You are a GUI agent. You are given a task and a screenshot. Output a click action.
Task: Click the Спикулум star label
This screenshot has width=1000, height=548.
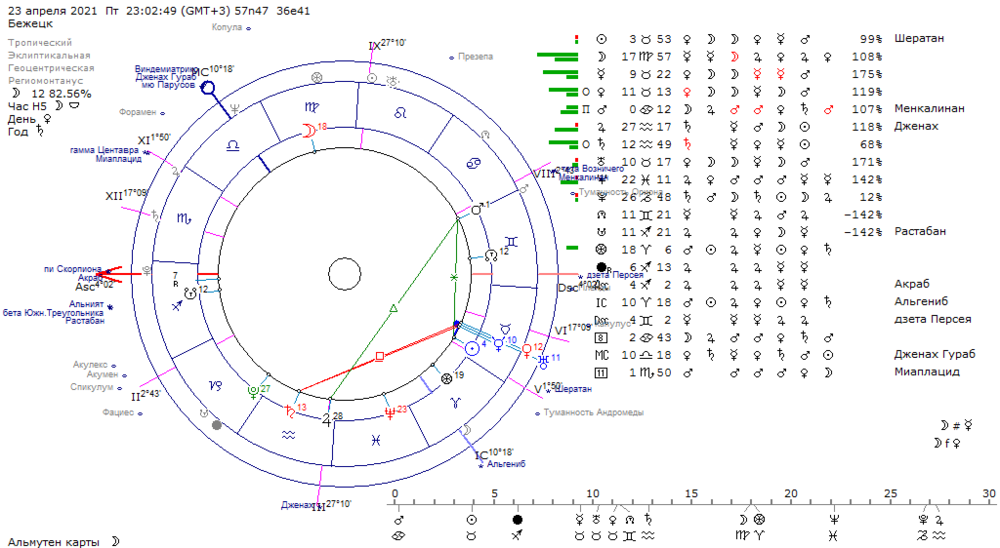pos(92,387)
